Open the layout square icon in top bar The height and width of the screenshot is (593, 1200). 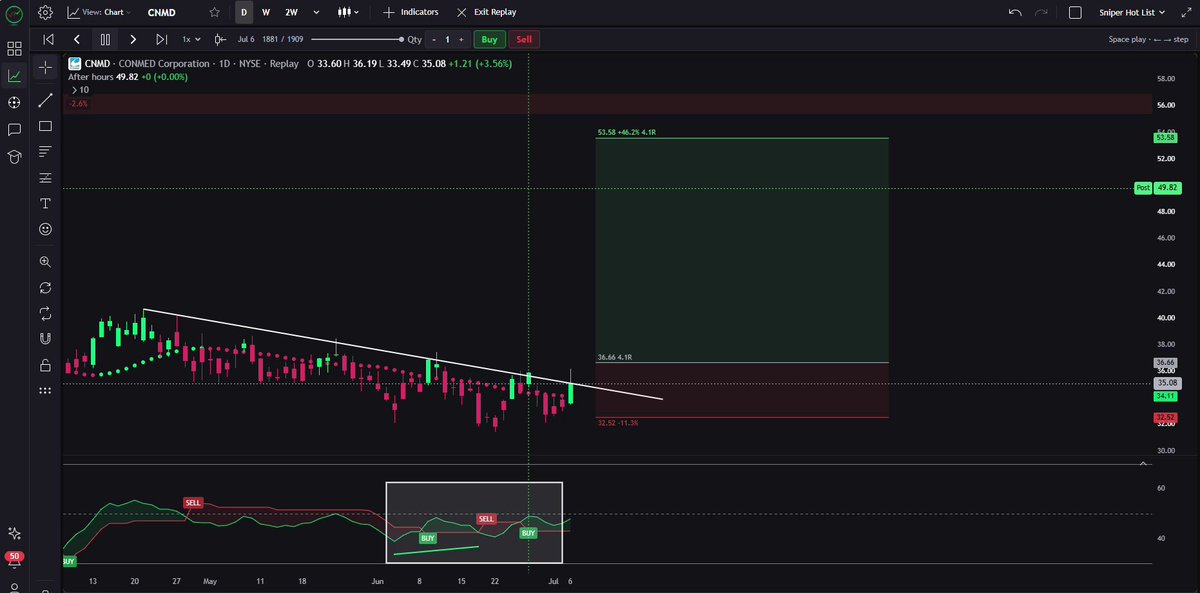[x=1075, y=13]
